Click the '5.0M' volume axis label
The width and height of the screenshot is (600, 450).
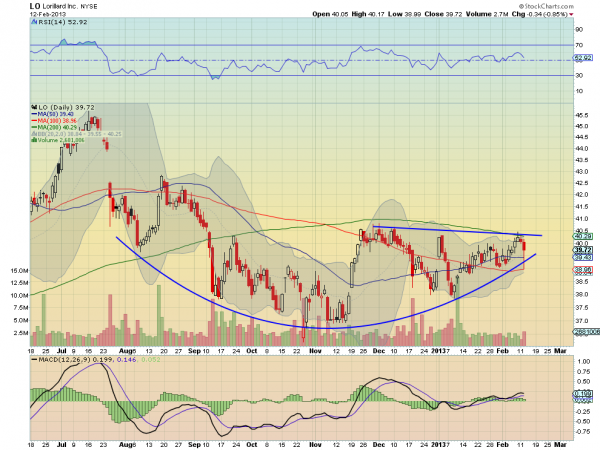click(x=21, y=321)
